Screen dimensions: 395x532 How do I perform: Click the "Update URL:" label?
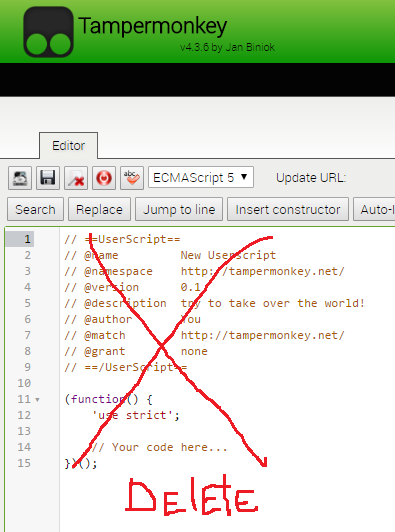[311, 178]
